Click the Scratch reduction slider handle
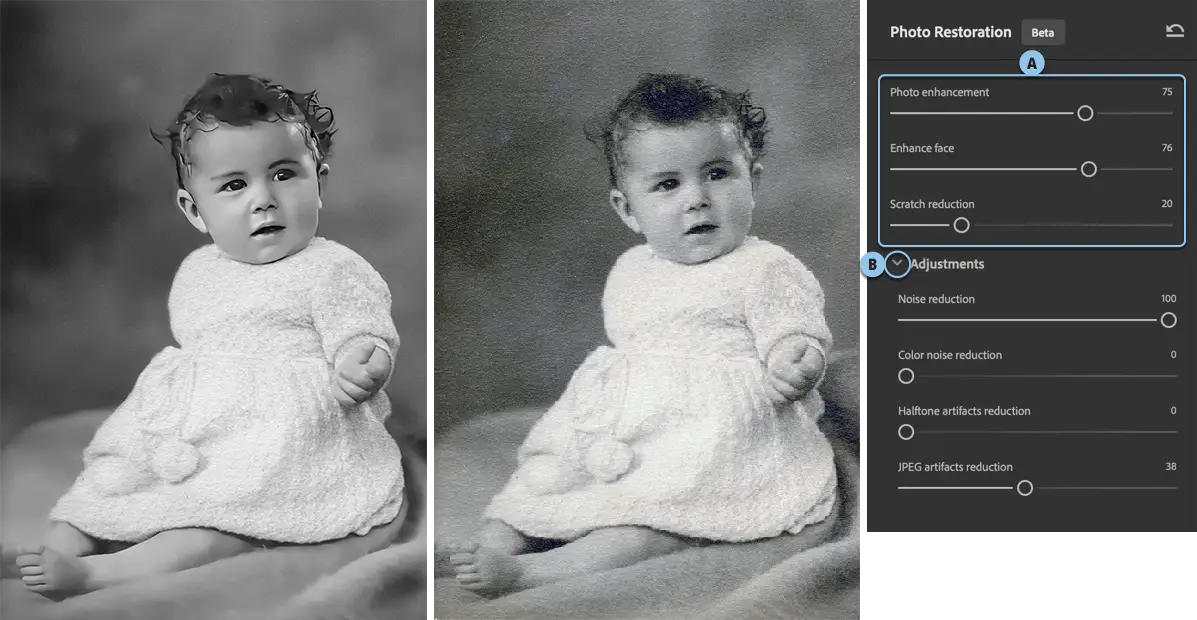This screenshot has height=620, width=1197. tap(961, 224)
